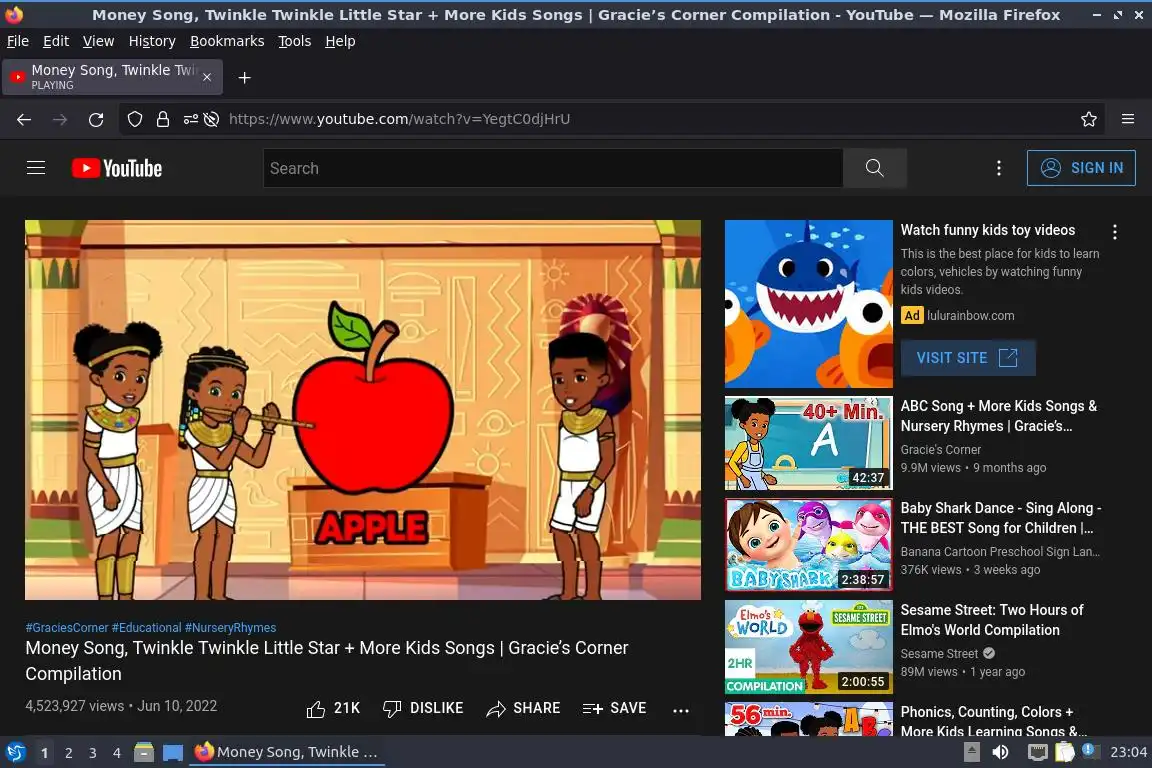Viewport: 1152px width, 768px height.
Task: Open the YouTube guide sidebar menu
Action: pyautogui.click(x=36, y=168)
